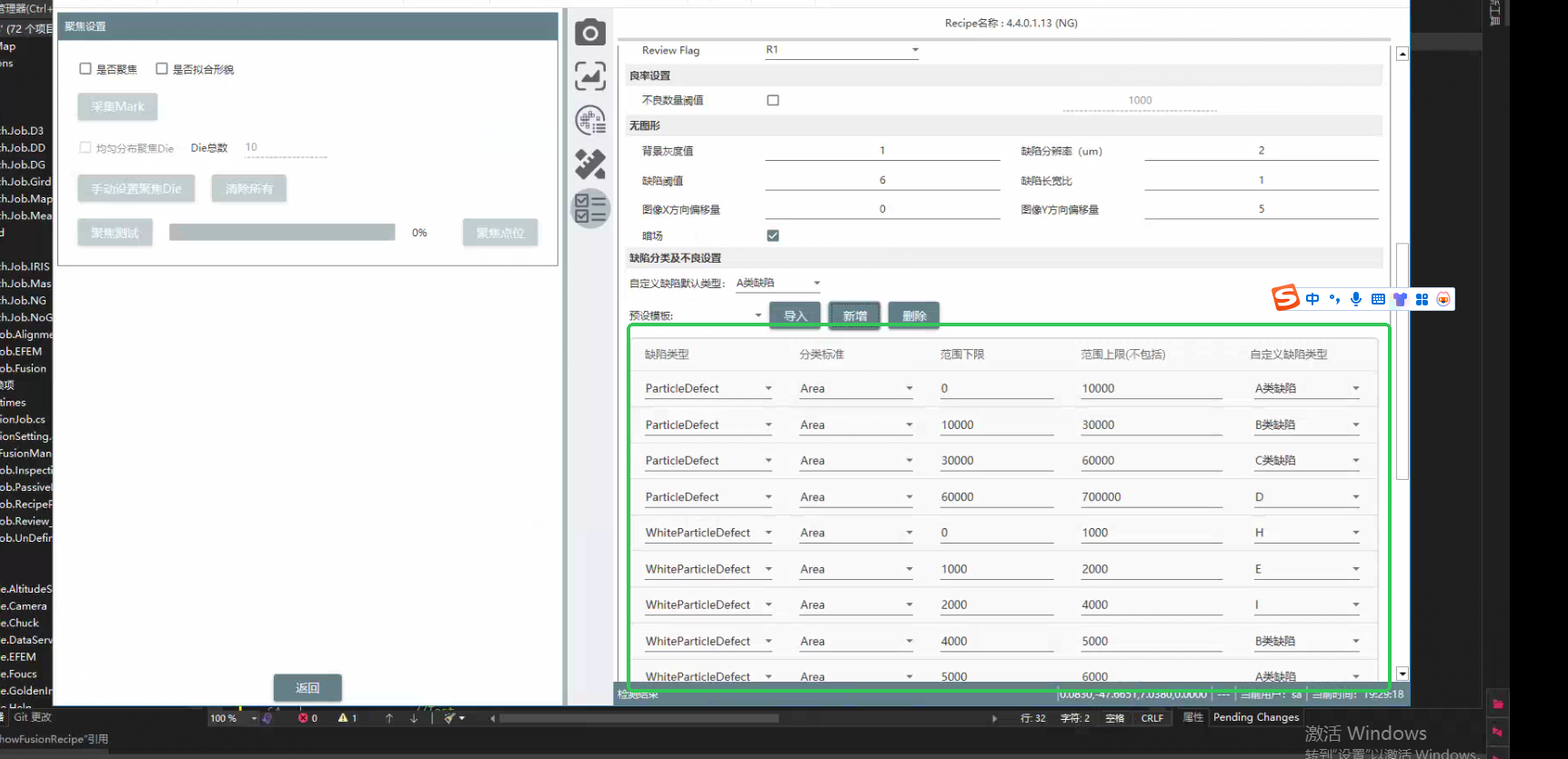Open the image capture frame icon
The height and width of the screenshot is (759, 1568).
[x=590, y=75]
